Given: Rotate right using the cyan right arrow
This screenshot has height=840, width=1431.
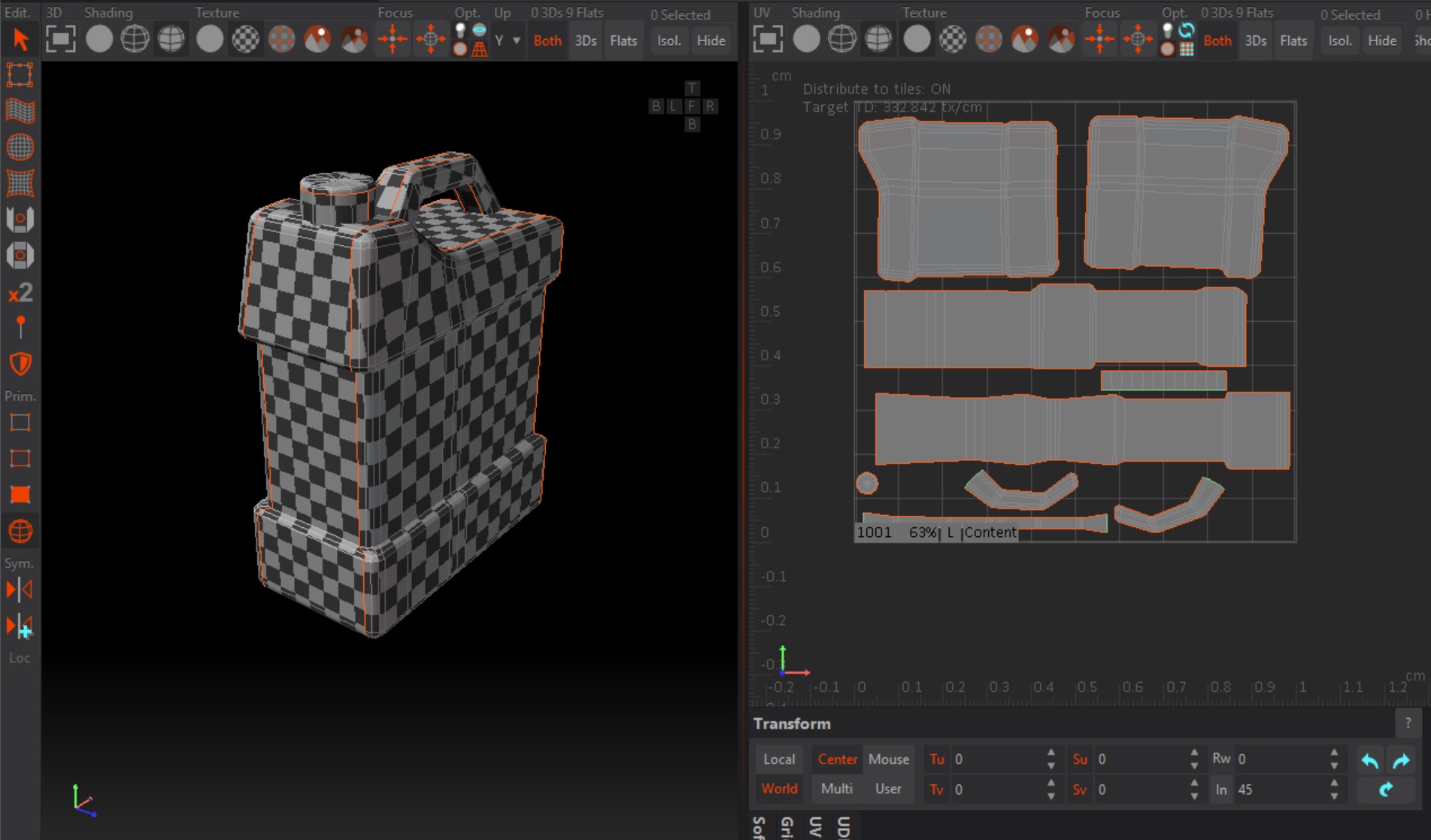Looking at the screenshot, I should click(1401, 760).
